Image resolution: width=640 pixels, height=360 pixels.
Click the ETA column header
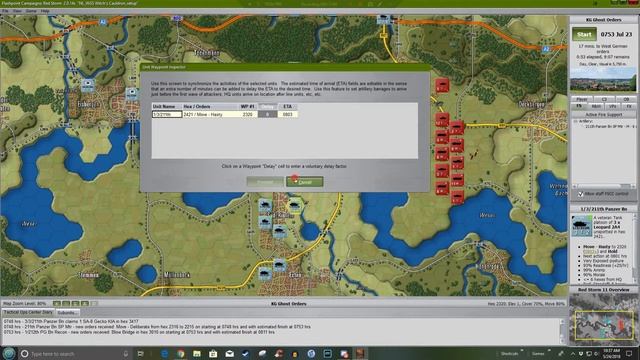coord(288,107)
